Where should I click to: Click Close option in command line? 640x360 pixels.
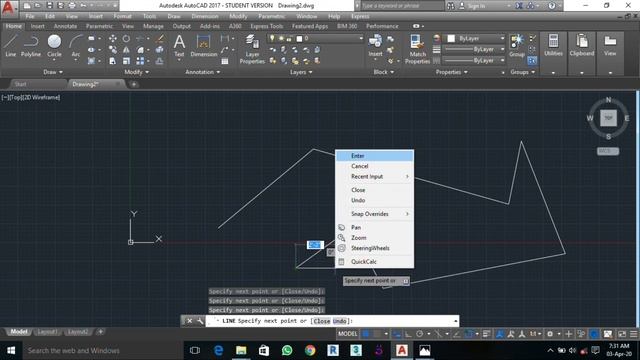[322, 321]
